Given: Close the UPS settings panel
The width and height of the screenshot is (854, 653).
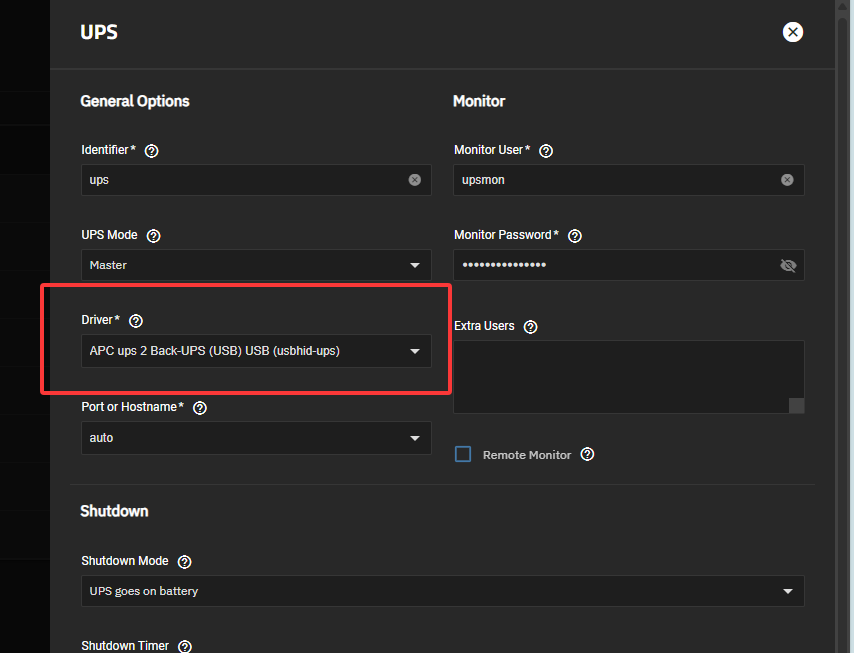Looking at the screenshot, I should click(793, 32).
